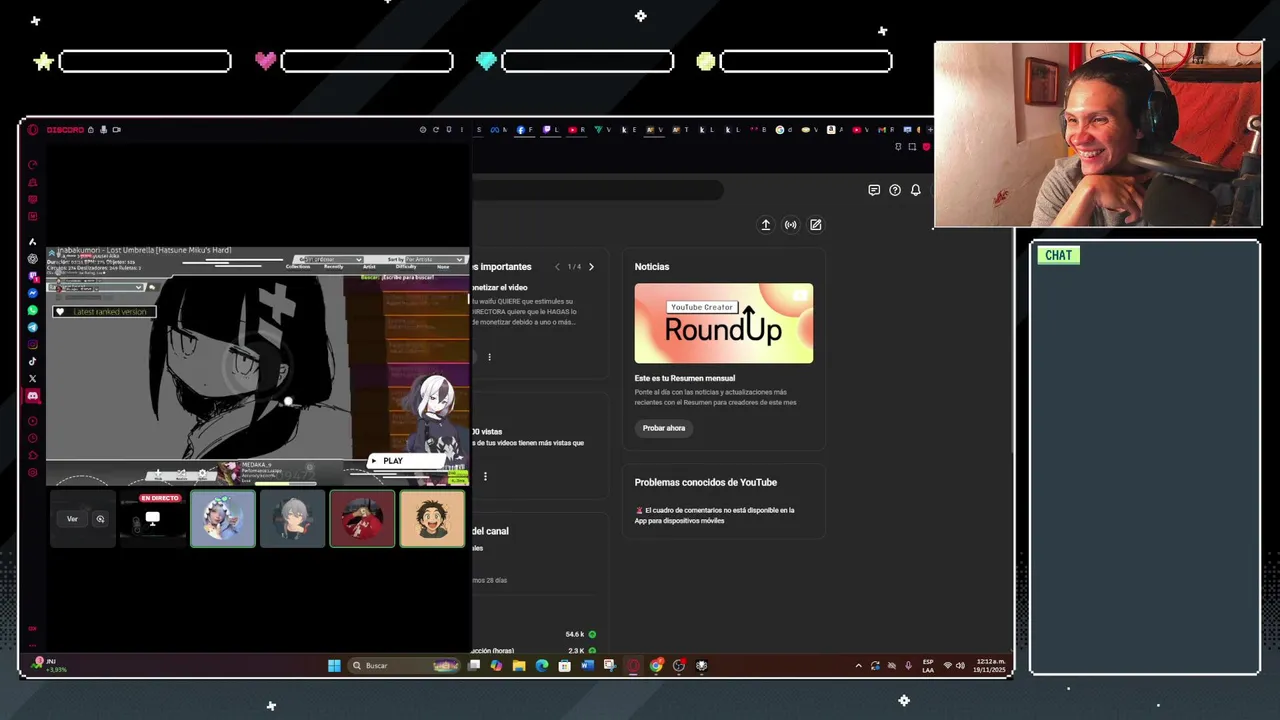
Task: Open YouTube Studio feedback icon
Action: click(x=874, y=190)
